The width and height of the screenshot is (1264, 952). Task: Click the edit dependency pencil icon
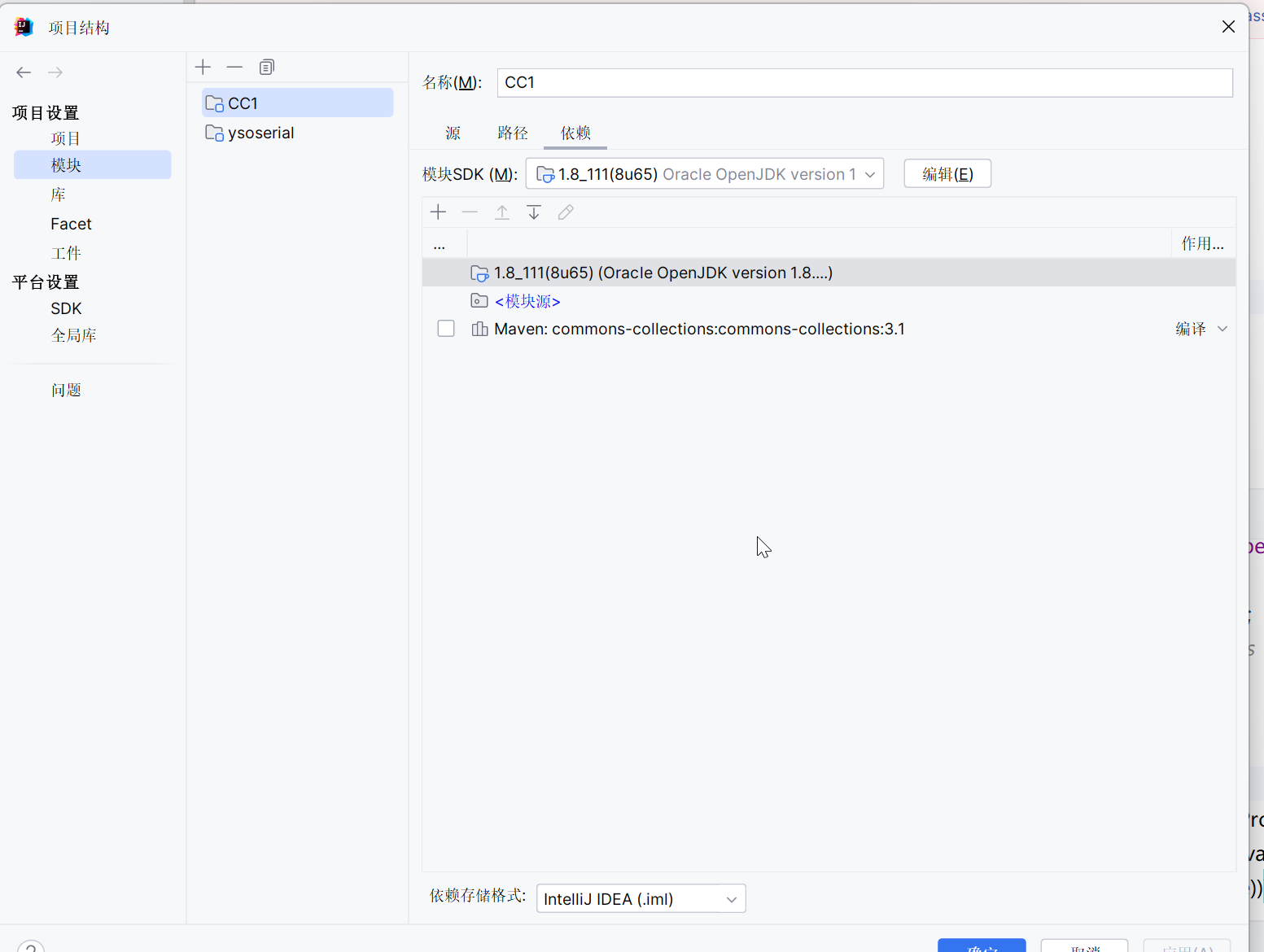click(566, 212)
